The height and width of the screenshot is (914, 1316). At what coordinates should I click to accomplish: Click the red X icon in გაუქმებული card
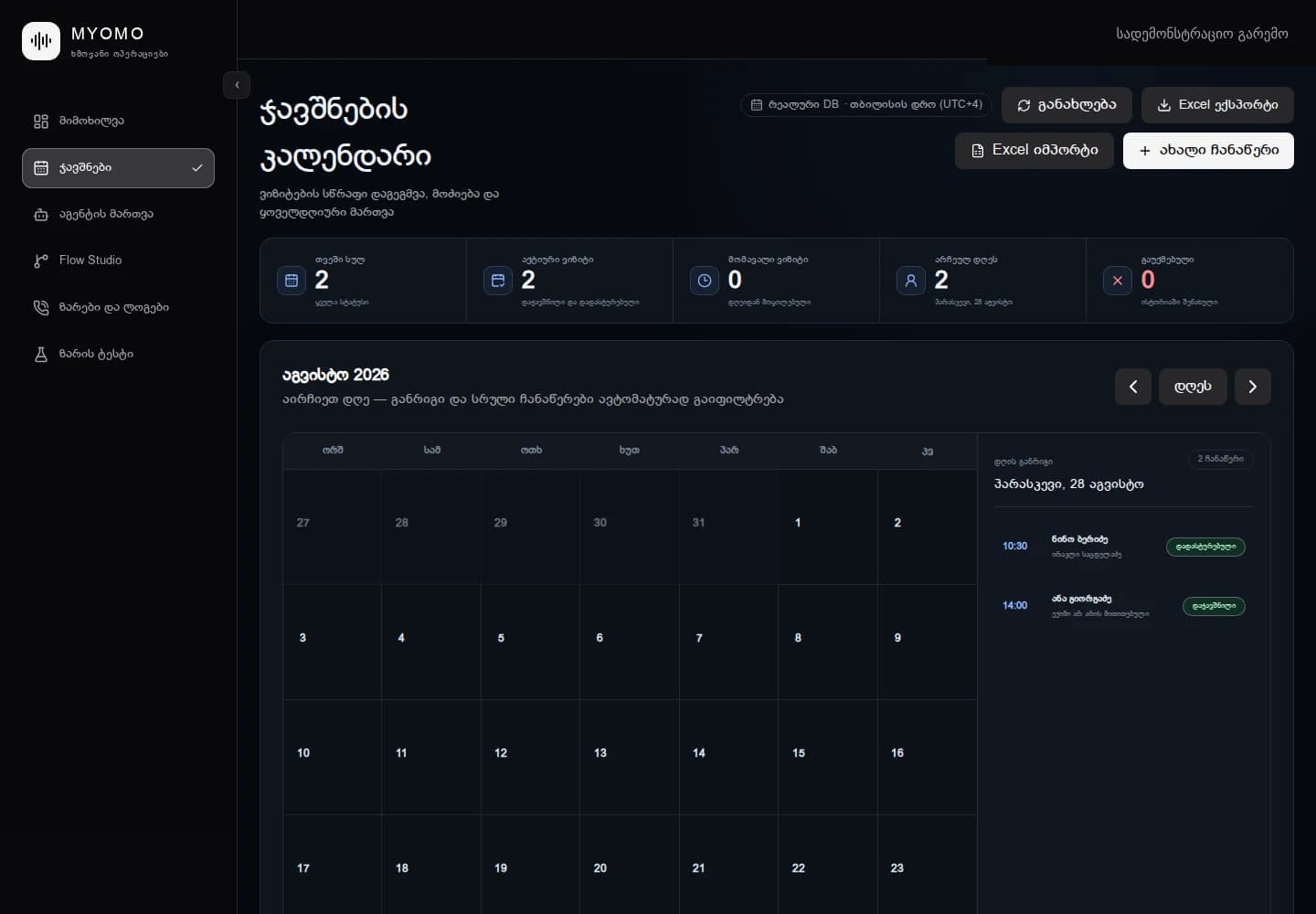click(x=1118, y=281)
